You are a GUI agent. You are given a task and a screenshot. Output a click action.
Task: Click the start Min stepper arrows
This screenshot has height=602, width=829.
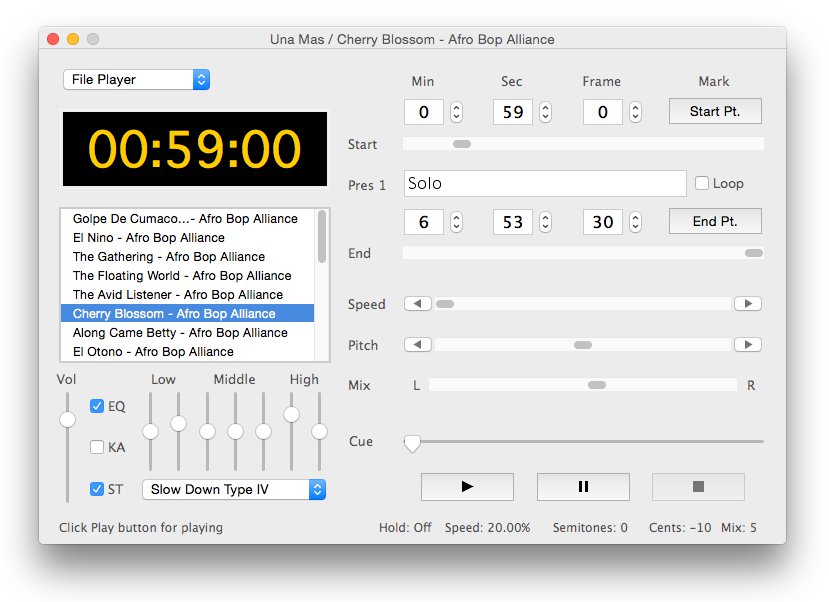tap(457, 112)
